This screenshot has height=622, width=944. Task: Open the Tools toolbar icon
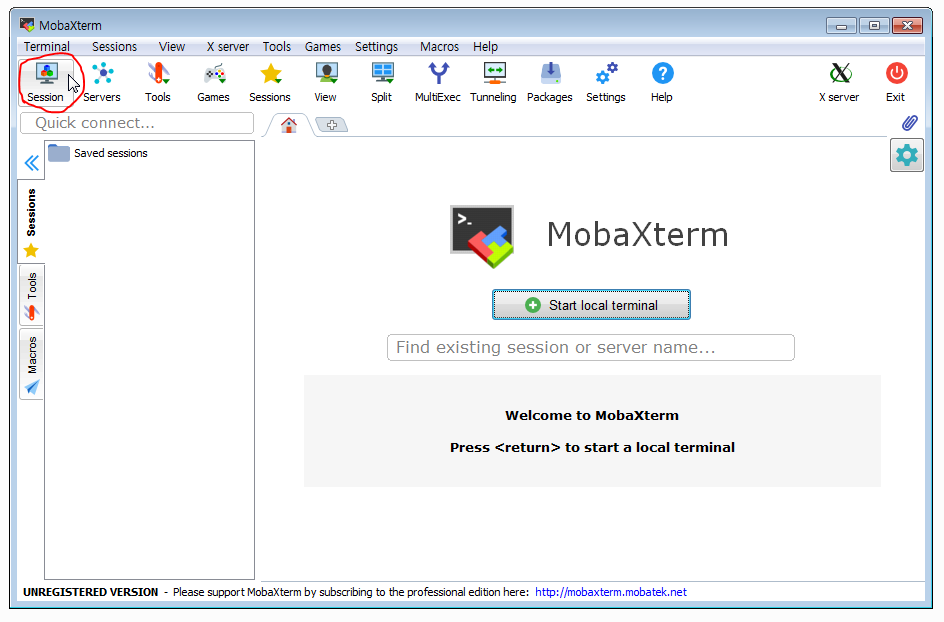pos(158,82)
